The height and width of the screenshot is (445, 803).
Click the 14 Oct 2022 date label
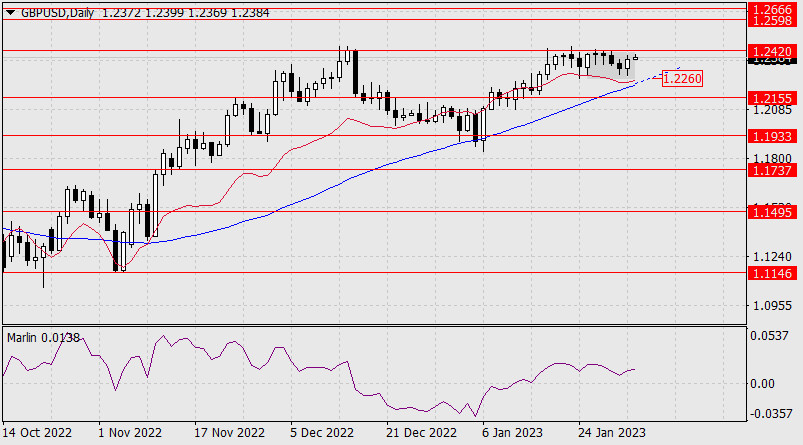pyautogui.click(x=37, y=433)
